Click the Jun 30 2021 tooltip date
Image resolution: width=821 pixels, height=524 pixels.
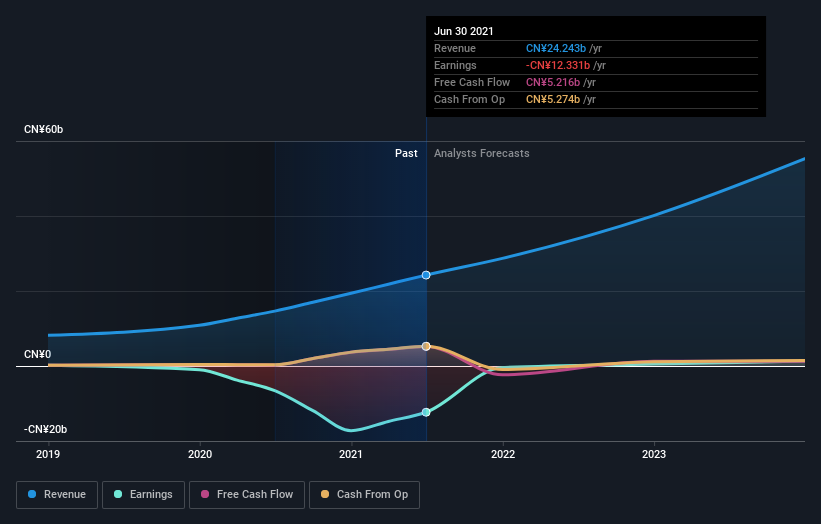point(464,31)
